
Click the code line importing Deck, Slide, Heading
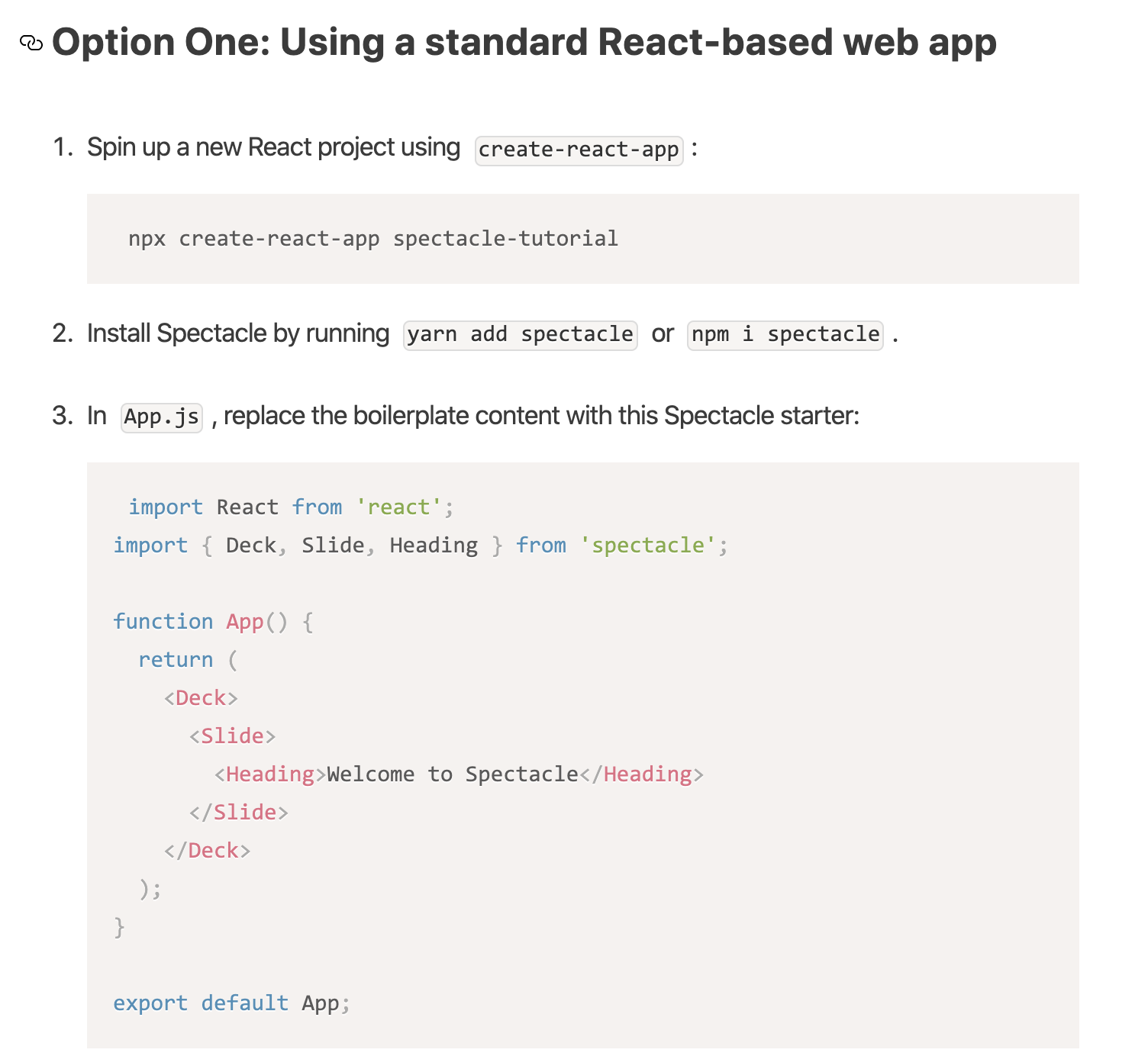(421, 546)
